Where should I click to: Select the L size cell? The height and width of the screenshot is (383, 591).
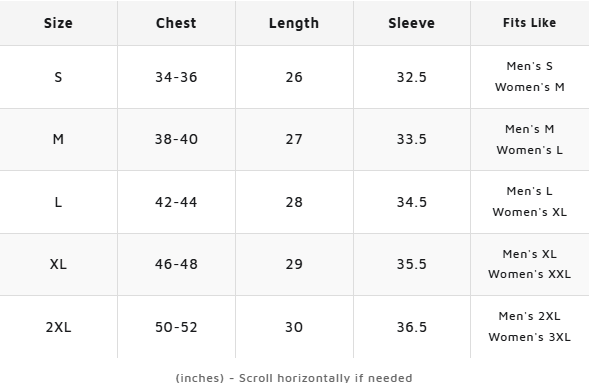(x=58, y=202)
